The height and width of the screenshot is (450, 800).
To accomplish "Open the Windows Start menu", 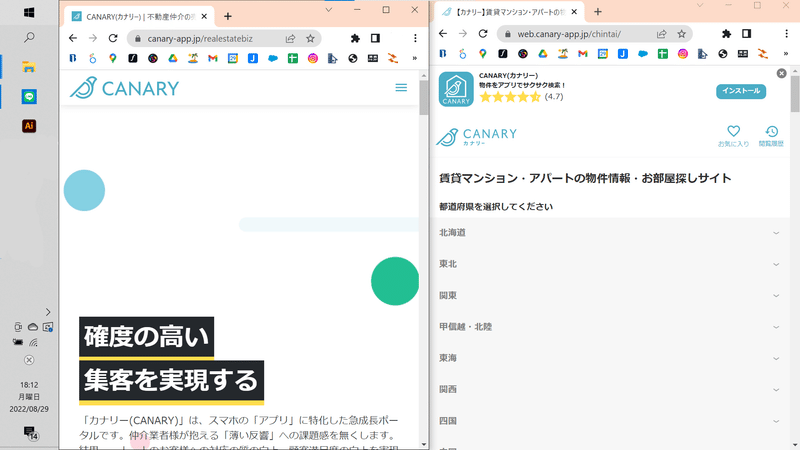I will point(29,12).
